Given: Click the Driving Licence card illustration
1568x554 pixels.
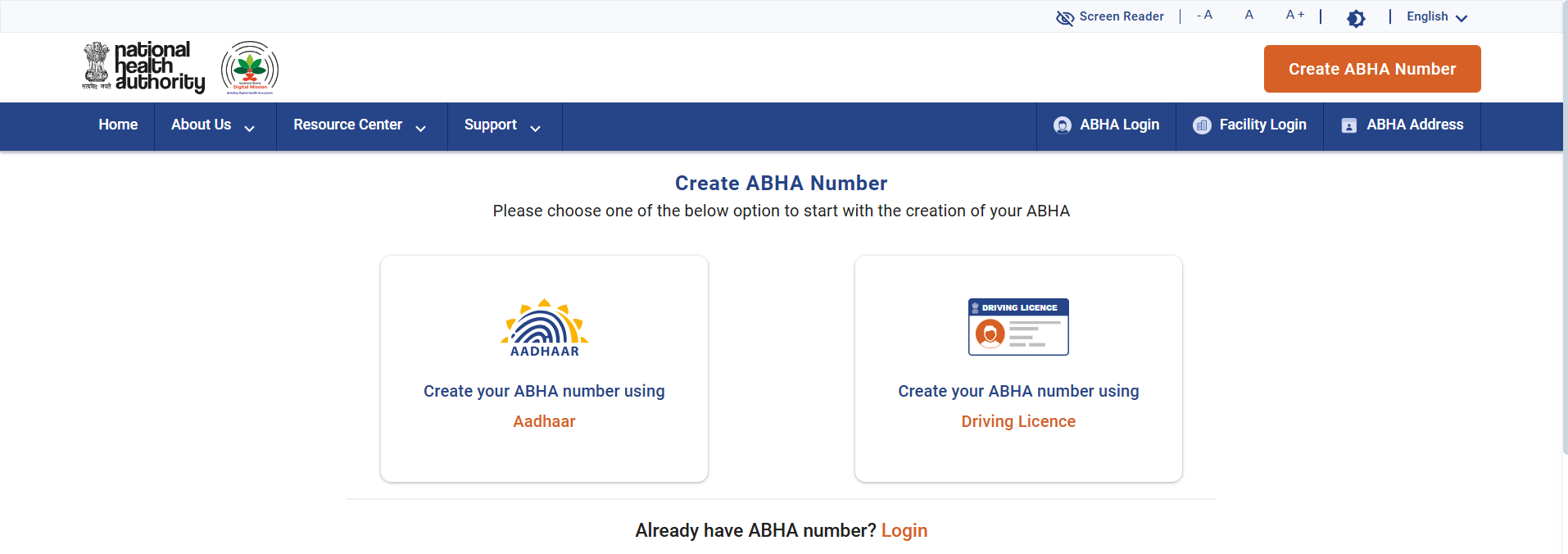Looking at the screenshot, I should pyautogui.click(x=1018, y=327).
